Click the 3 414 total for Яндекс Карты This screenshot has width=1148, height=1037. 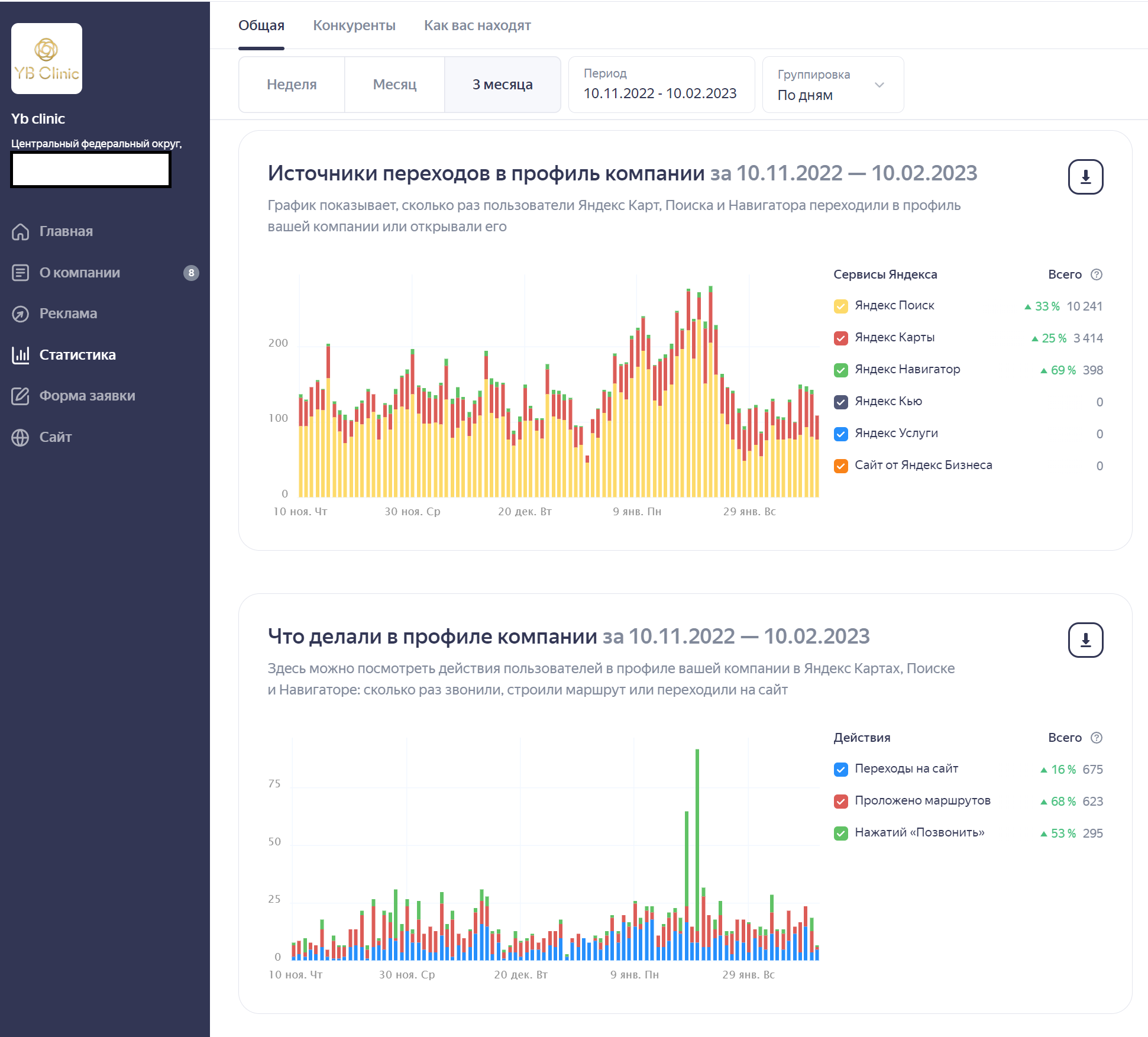click(x=1088, y=338)
